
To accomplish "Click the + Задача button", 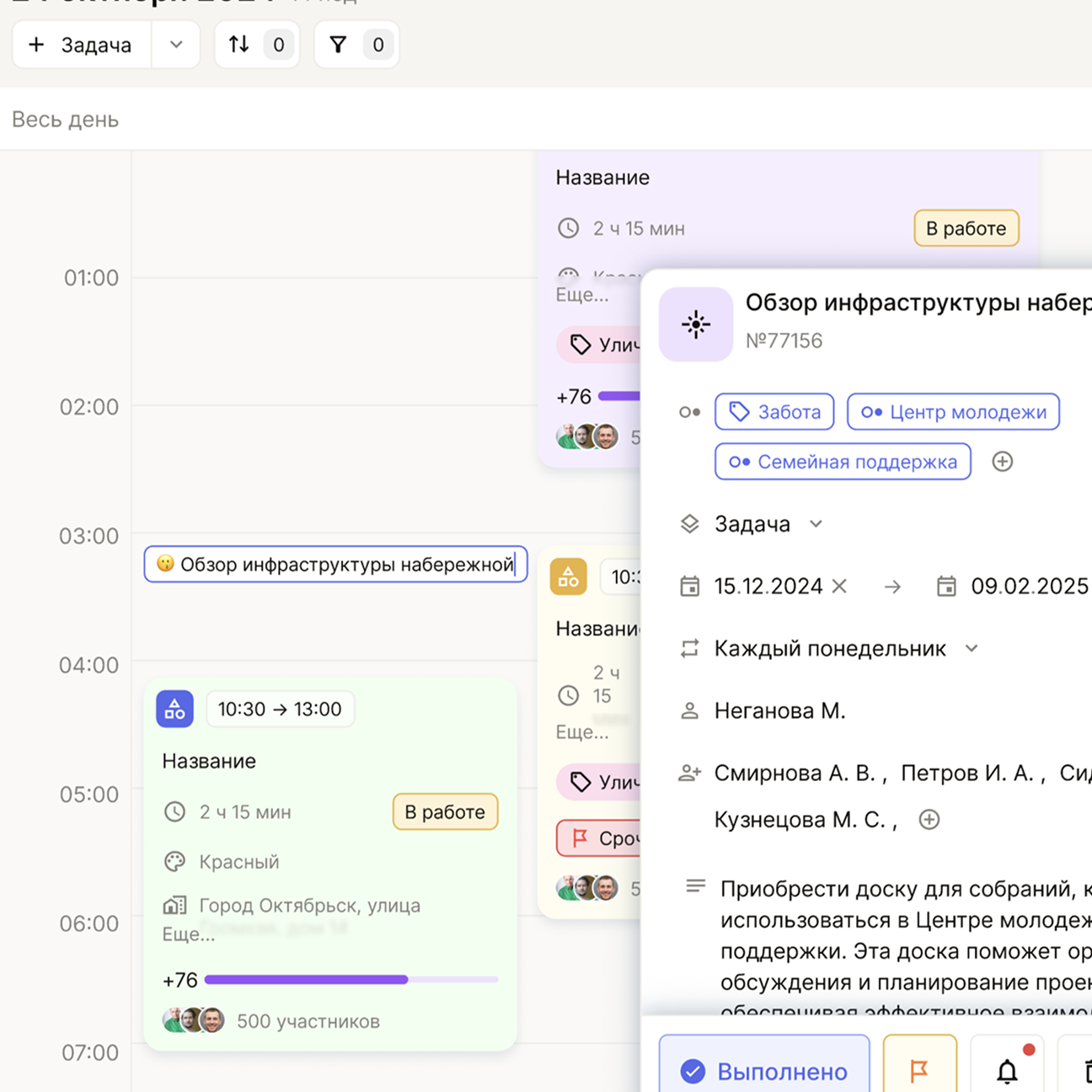I will (x=82, y=45).
